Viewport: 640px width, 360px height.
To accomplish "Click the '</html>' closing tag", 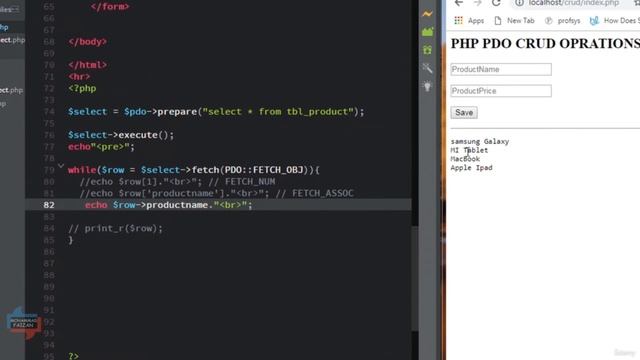I will pos(87,65).
